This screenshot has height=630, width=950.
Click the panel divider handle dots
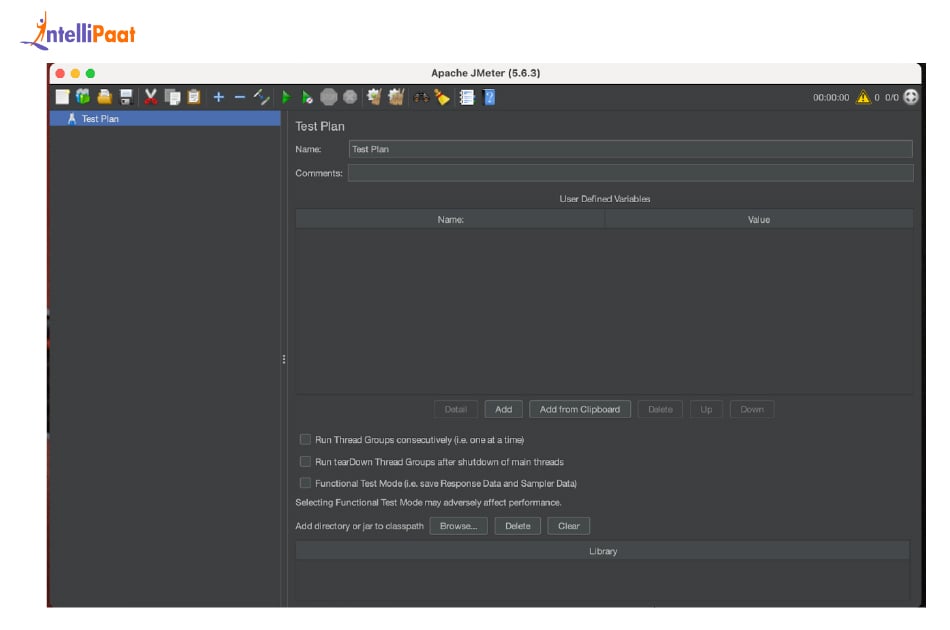[x=284, y=359]
